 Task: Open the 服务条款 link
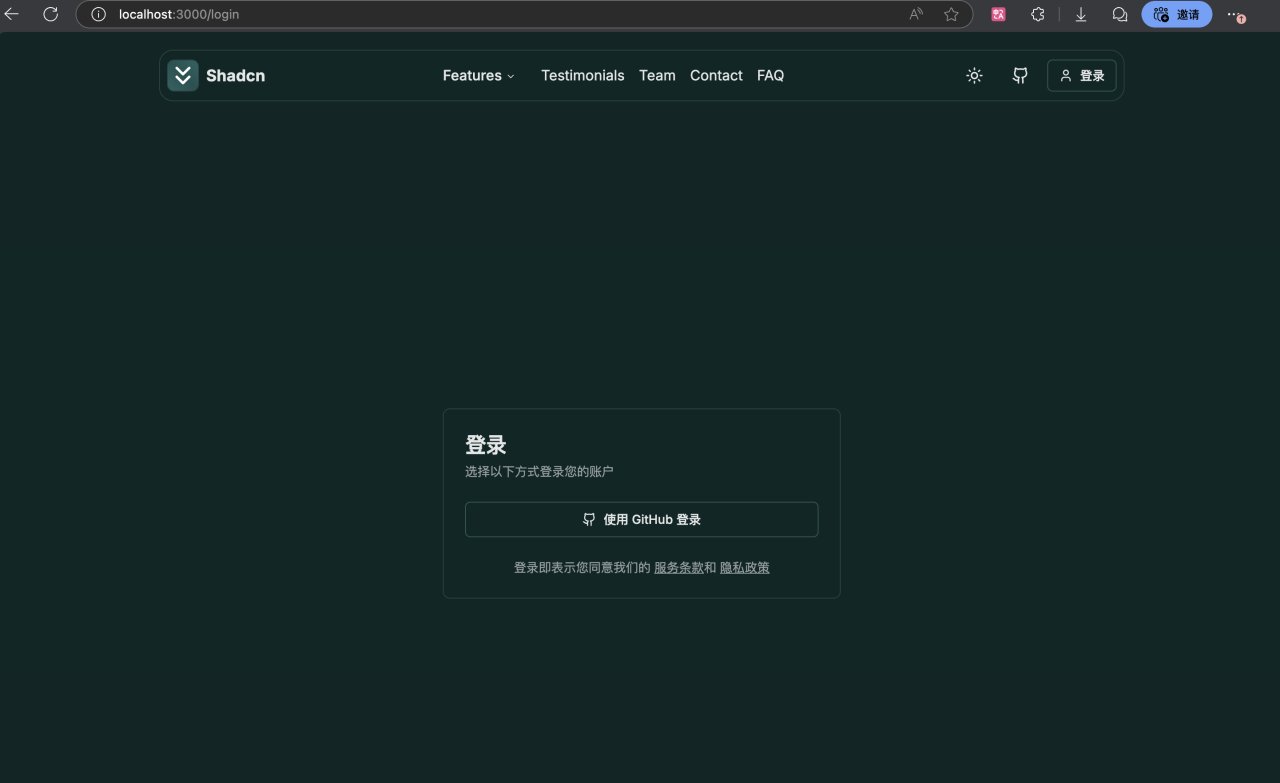pyautogui.click(x=678, y=568)
